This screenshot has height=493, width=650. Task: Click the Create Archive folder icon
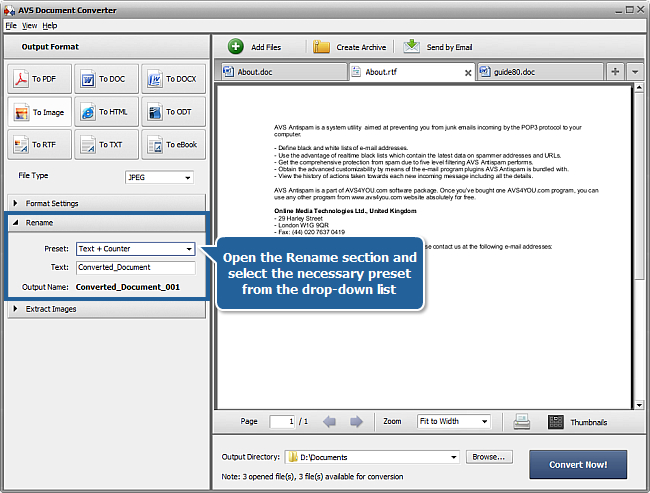[321, 47]
